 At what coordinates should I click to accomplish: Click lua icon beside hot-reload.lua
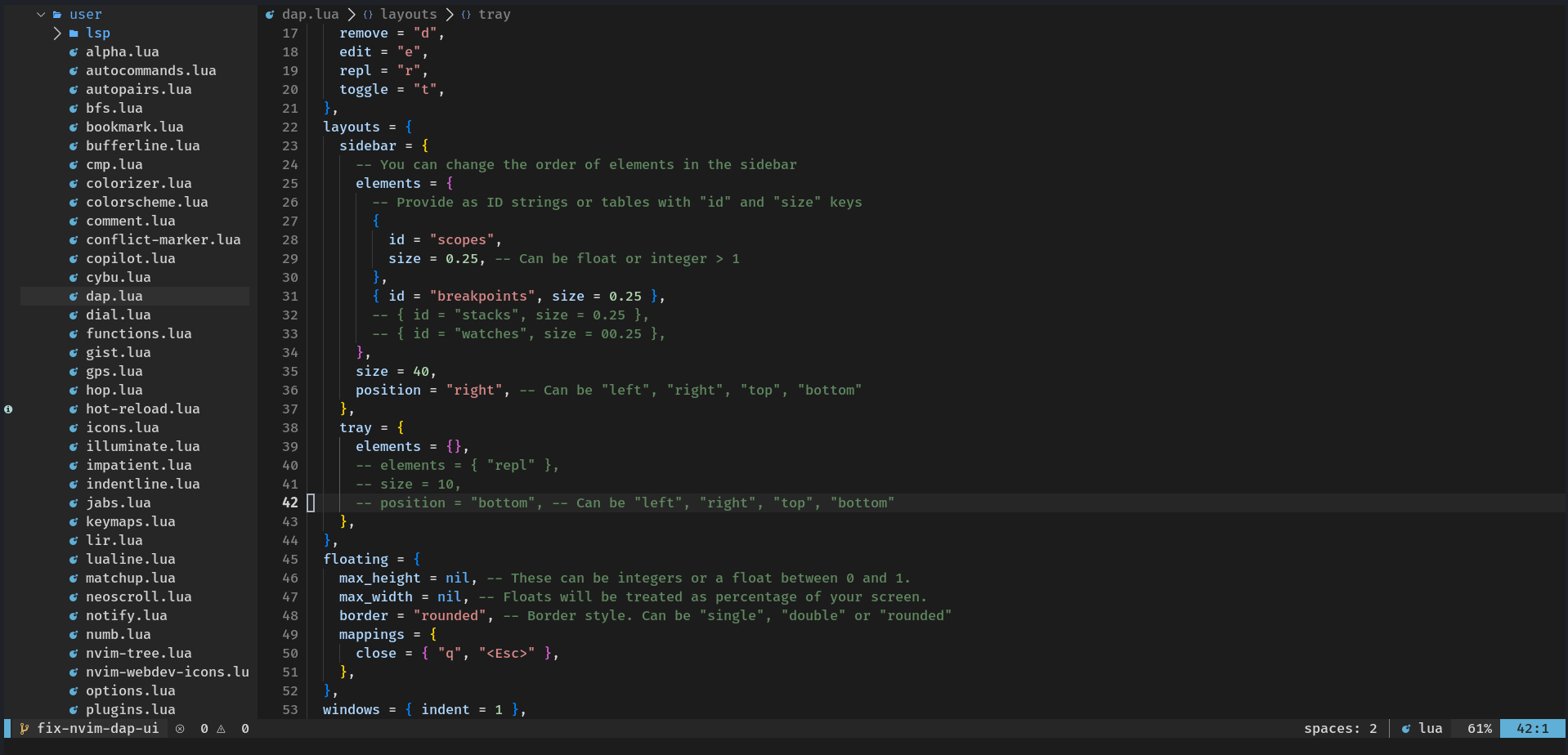click(x=74, y=409)
